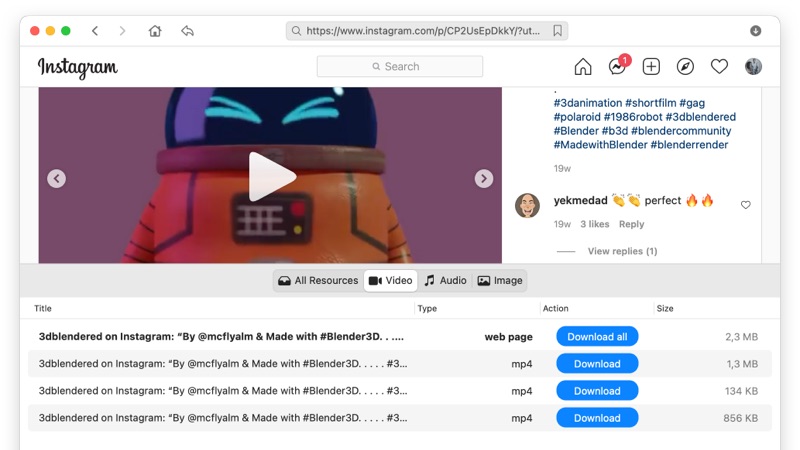Open the #3danimation hashtag
Image resolution: width=800 pixels, height=450 pixels.
pos(588,103)
